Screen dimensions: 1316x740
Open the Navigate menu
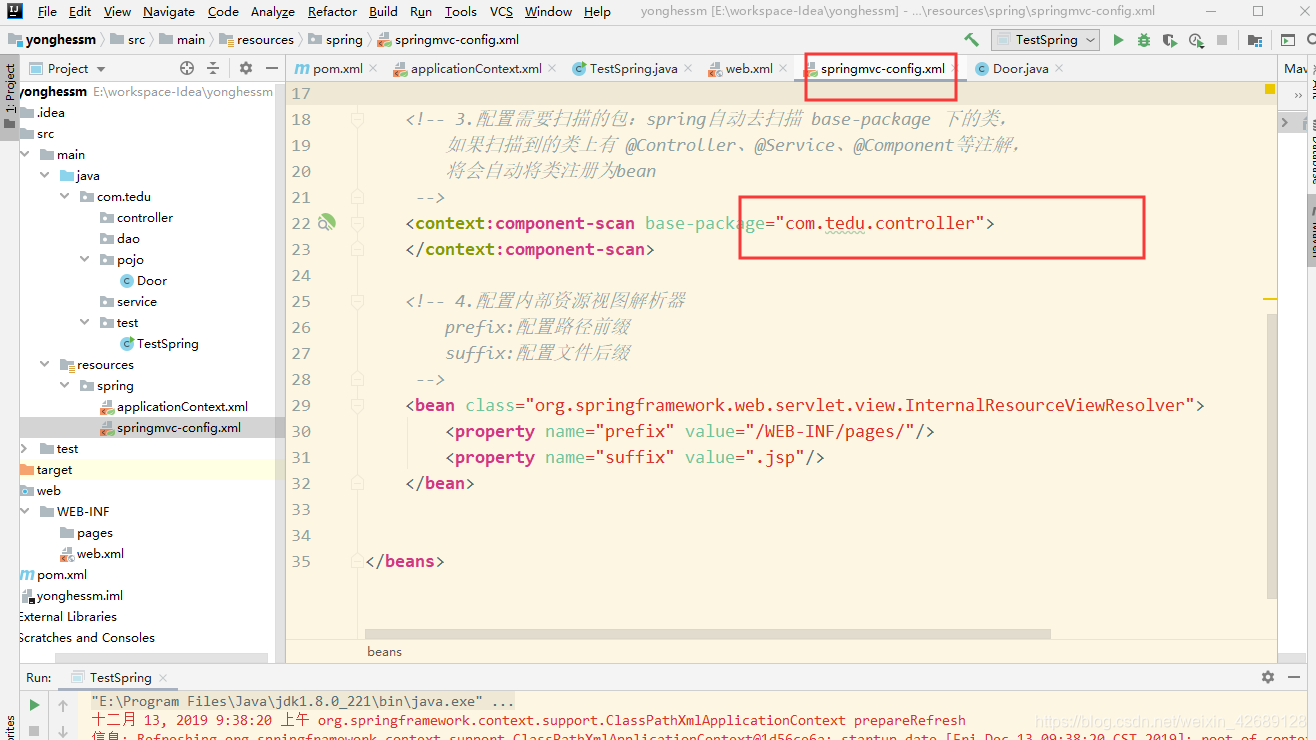tap(169, 12)
